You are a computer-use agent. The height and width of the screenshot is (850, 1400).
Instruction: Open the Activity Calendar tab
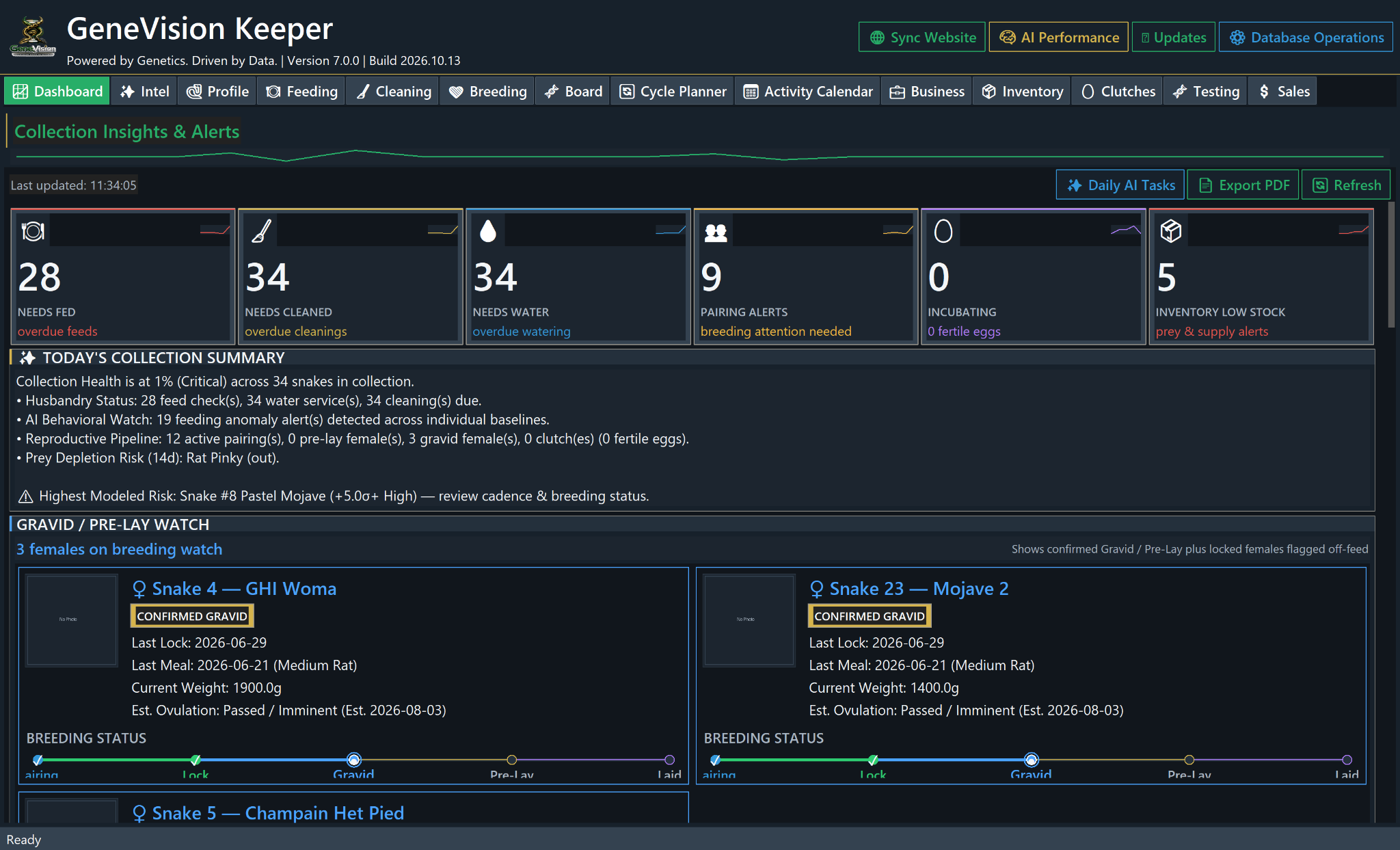807,92
